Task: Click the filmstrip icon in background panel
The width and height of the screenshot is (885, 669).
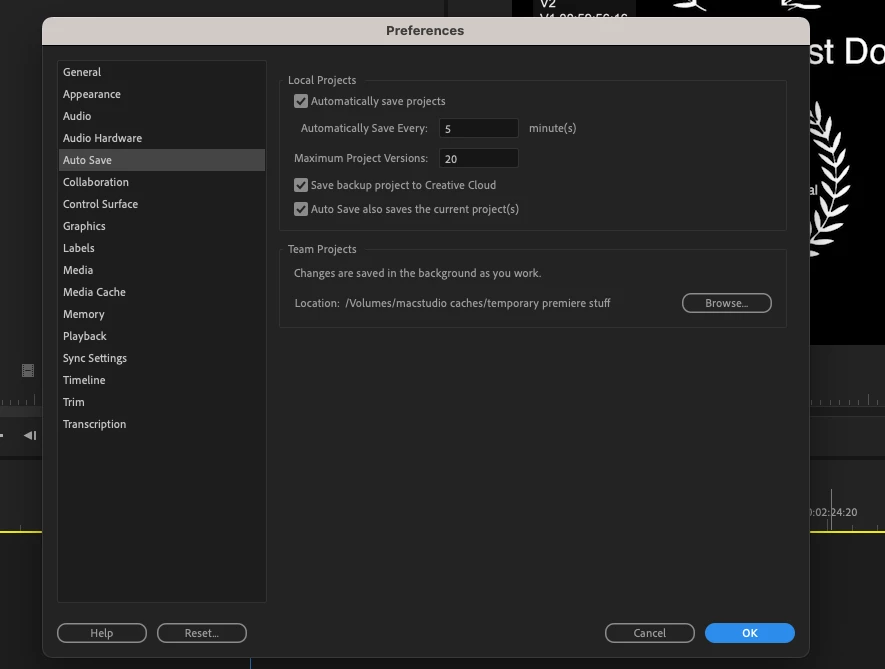Action: pyautogui.click(x=28, y=370)
